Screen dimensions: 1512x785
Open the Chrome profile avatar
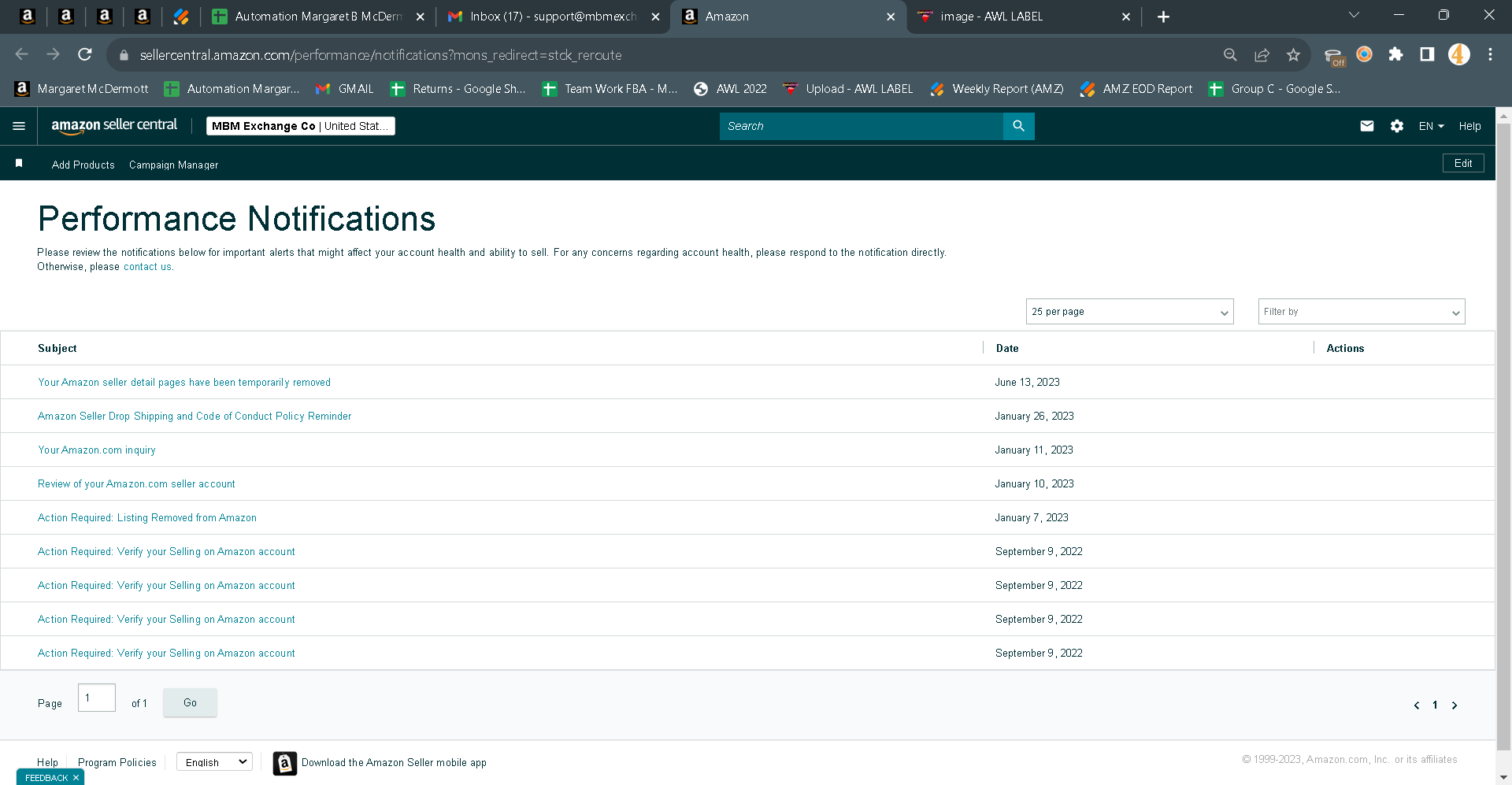1459,54
